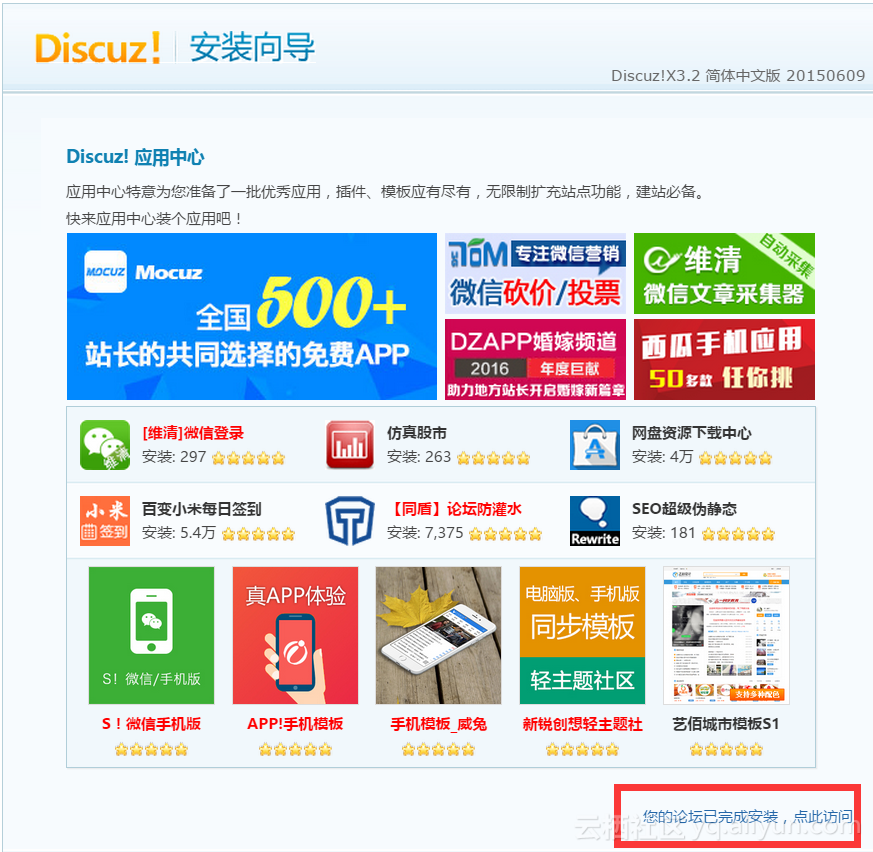The image size is (873, 852).
Task: Open the red 真APP体验 template thumbnail
Action: tap(295, 635)
